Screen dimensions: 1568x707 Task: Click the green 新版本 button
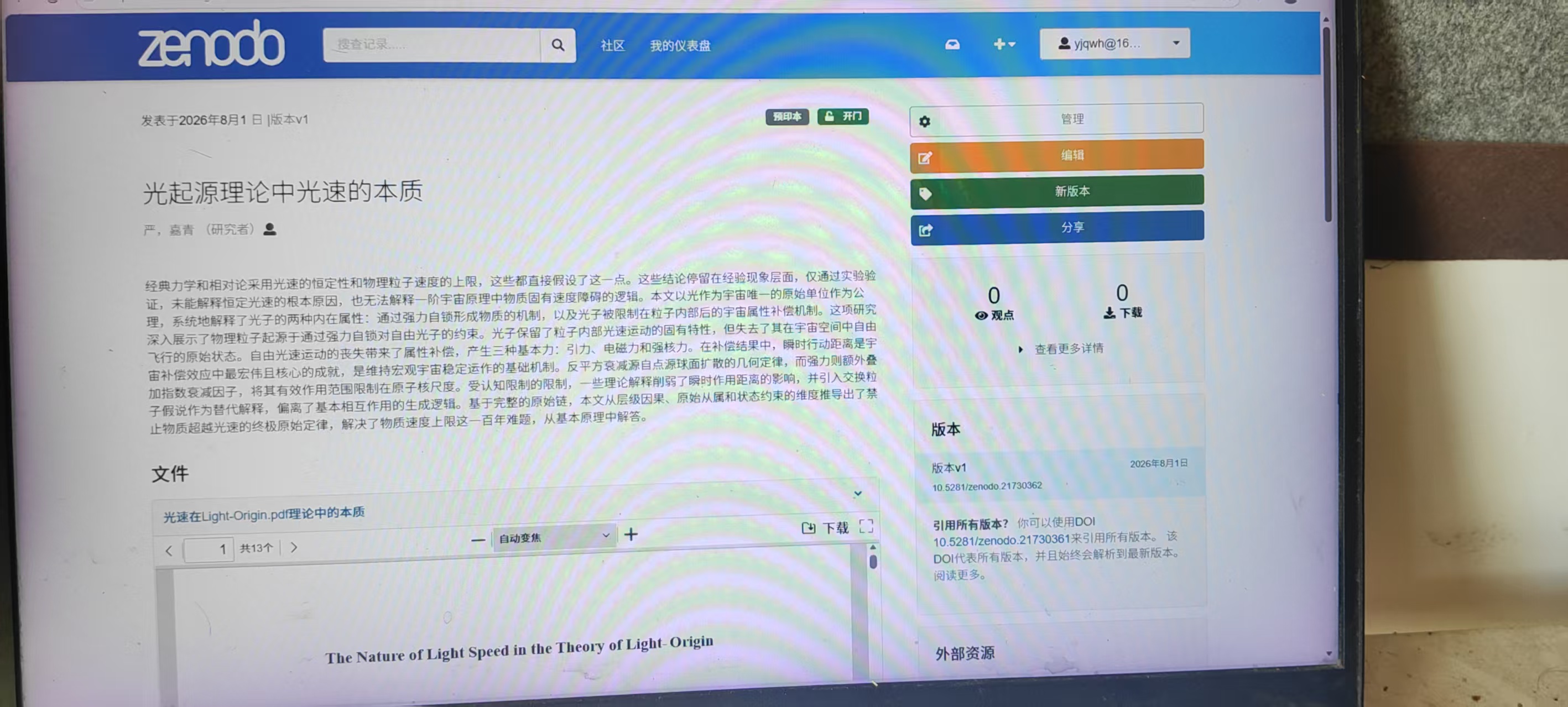tap(1057, 192)
